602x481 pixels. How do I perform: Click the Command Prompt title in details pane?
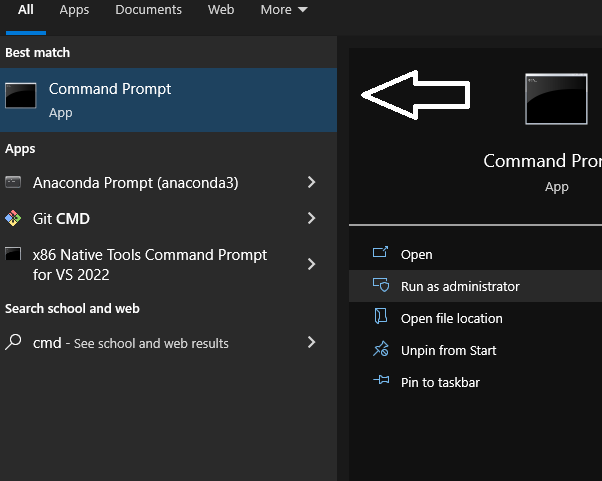[542, 160]
